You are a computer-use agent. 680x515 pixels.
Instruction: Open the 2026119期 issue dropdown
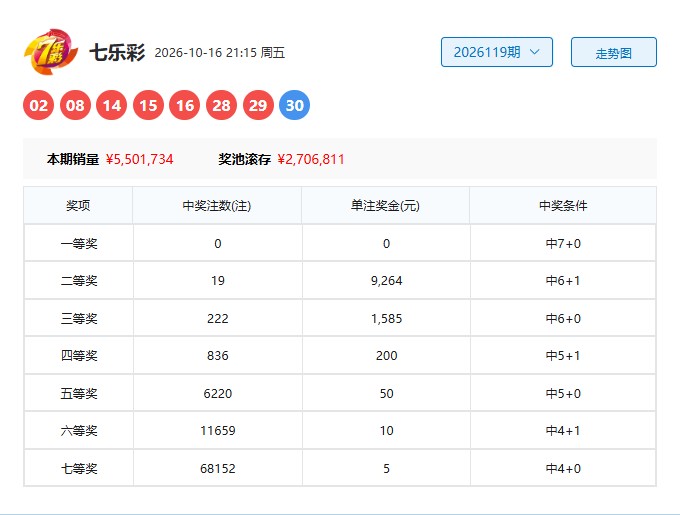pos(497,52)
